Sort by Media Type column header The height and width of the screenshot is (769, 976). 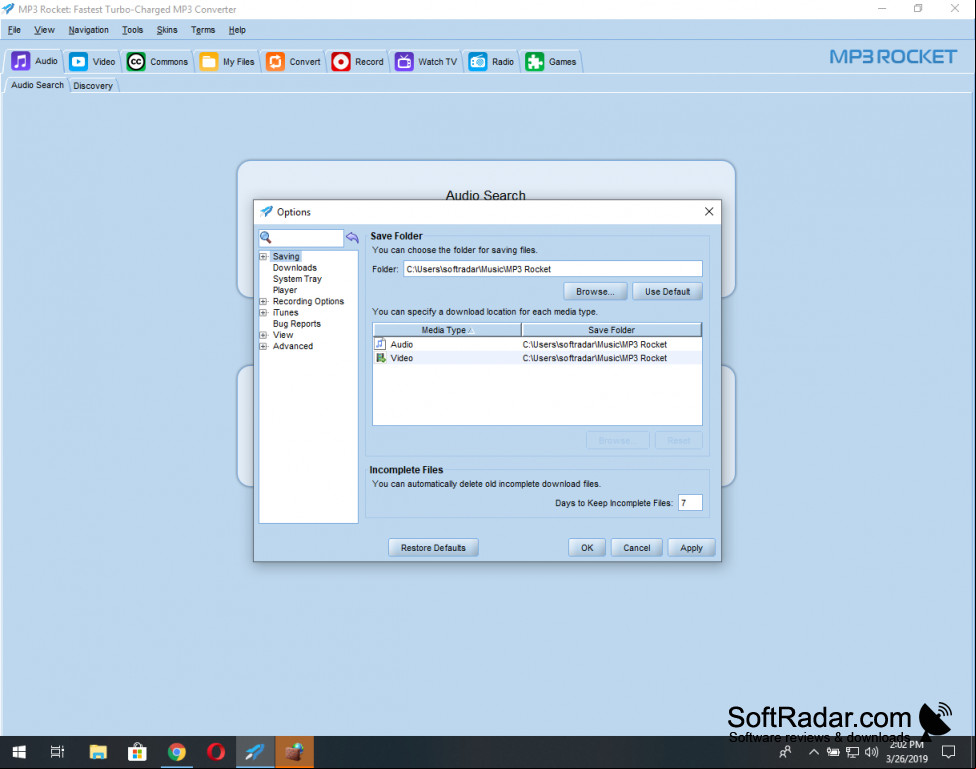click(x=447, y=329)
